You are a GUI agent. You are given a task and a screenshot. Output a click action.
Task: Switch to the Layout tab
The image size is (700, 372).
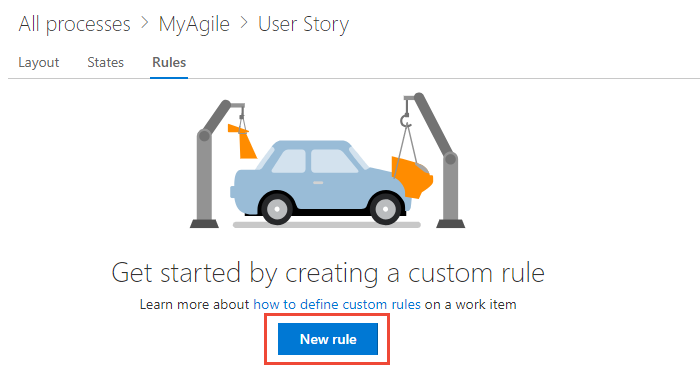[39, 63]
